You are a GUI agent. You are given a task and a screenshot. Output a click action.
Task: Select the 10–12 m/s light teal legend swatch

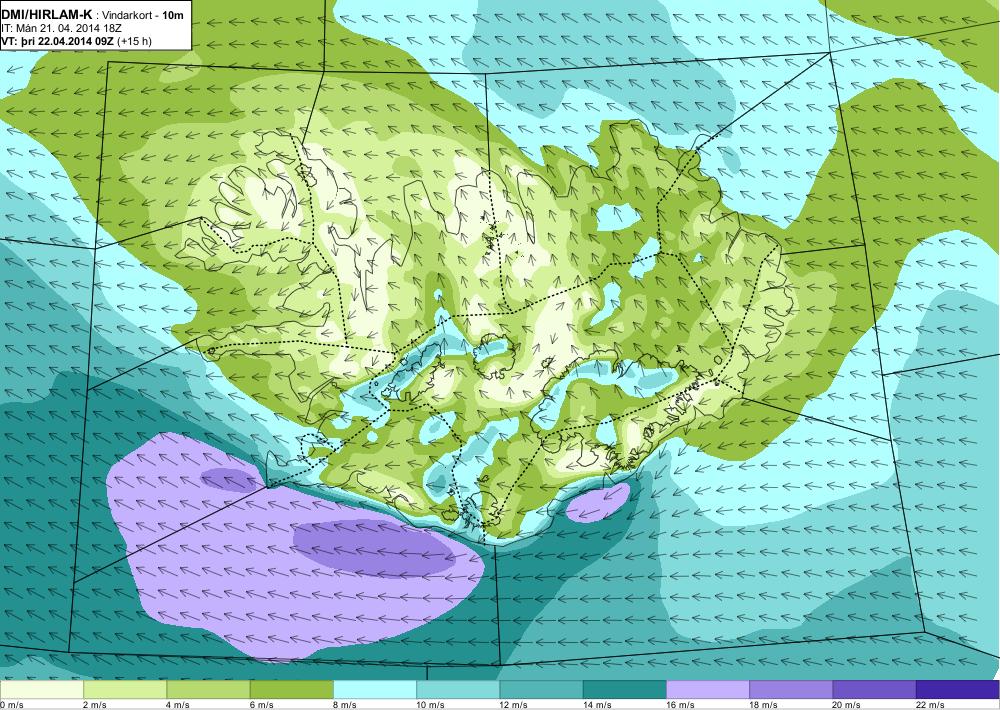pyautogui.click(x=458, y=690)
